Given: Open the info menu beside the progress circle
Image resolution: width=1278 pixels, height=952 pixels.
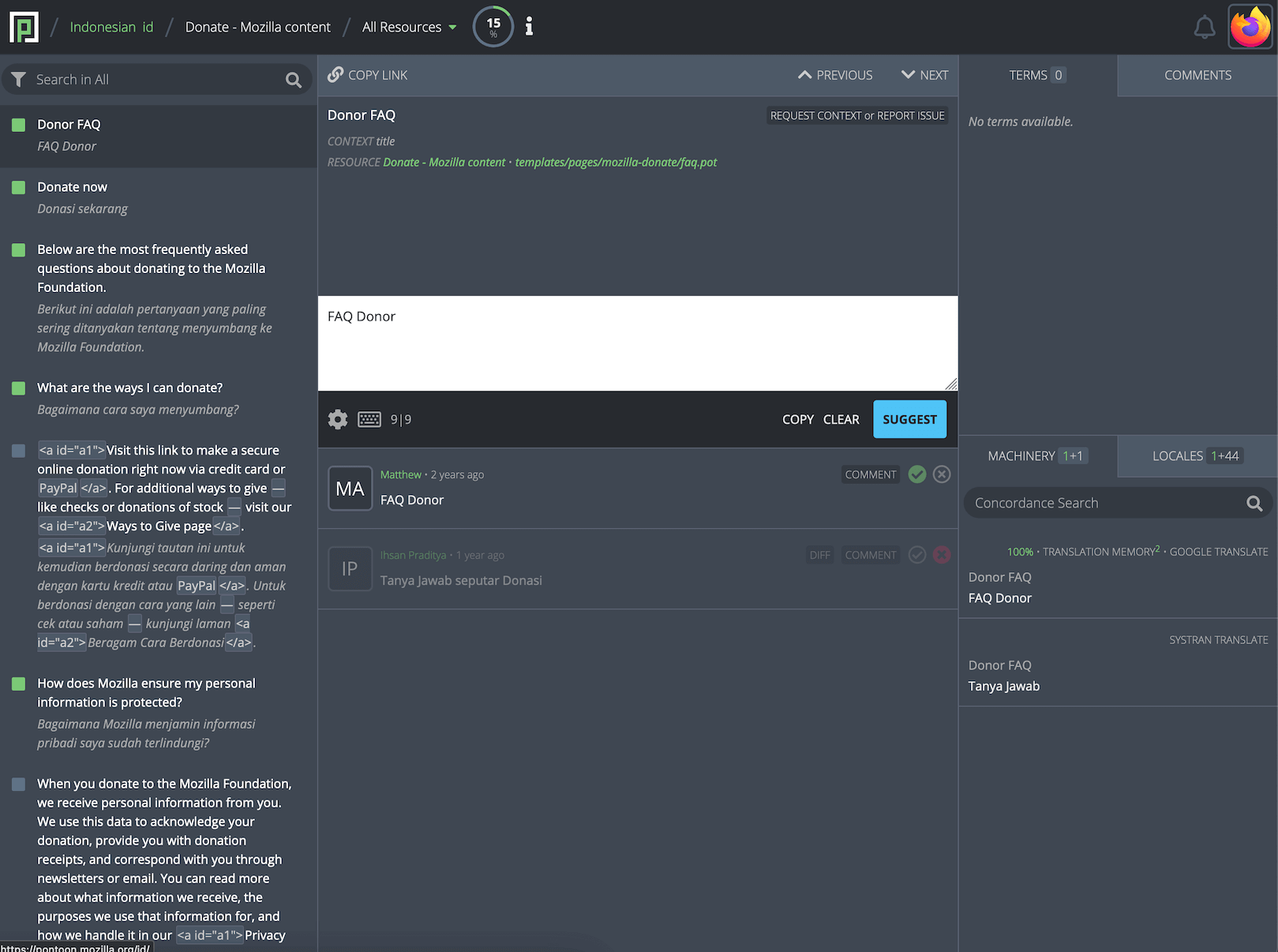Looking at the screenshot, I should coord(528,26).
